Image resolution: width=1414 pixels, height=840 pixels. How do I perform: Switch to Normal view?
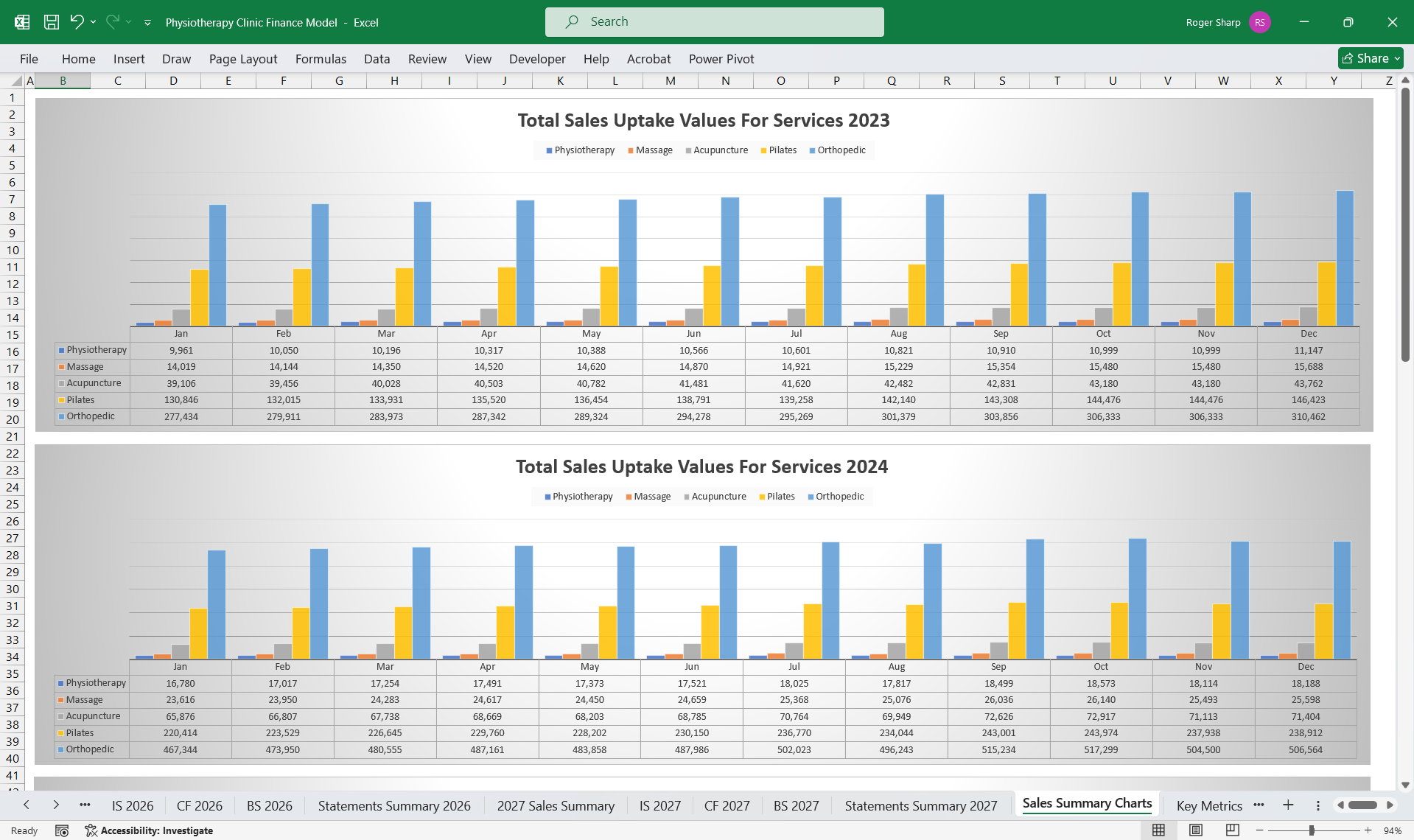pyautogui.click(x=1158, y=830)
